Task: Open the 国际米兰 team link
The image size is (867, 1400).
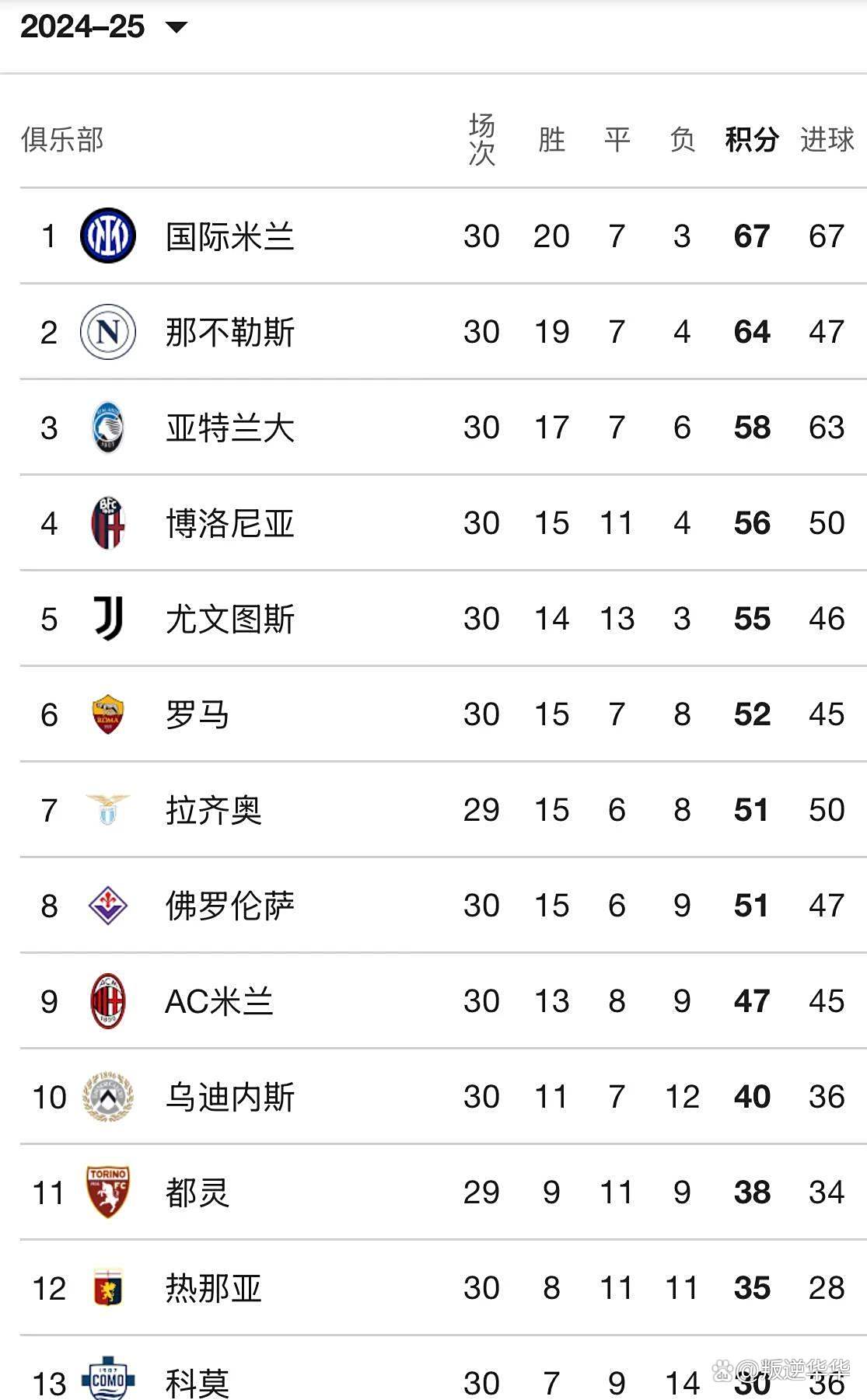Action: coord(230,236)
